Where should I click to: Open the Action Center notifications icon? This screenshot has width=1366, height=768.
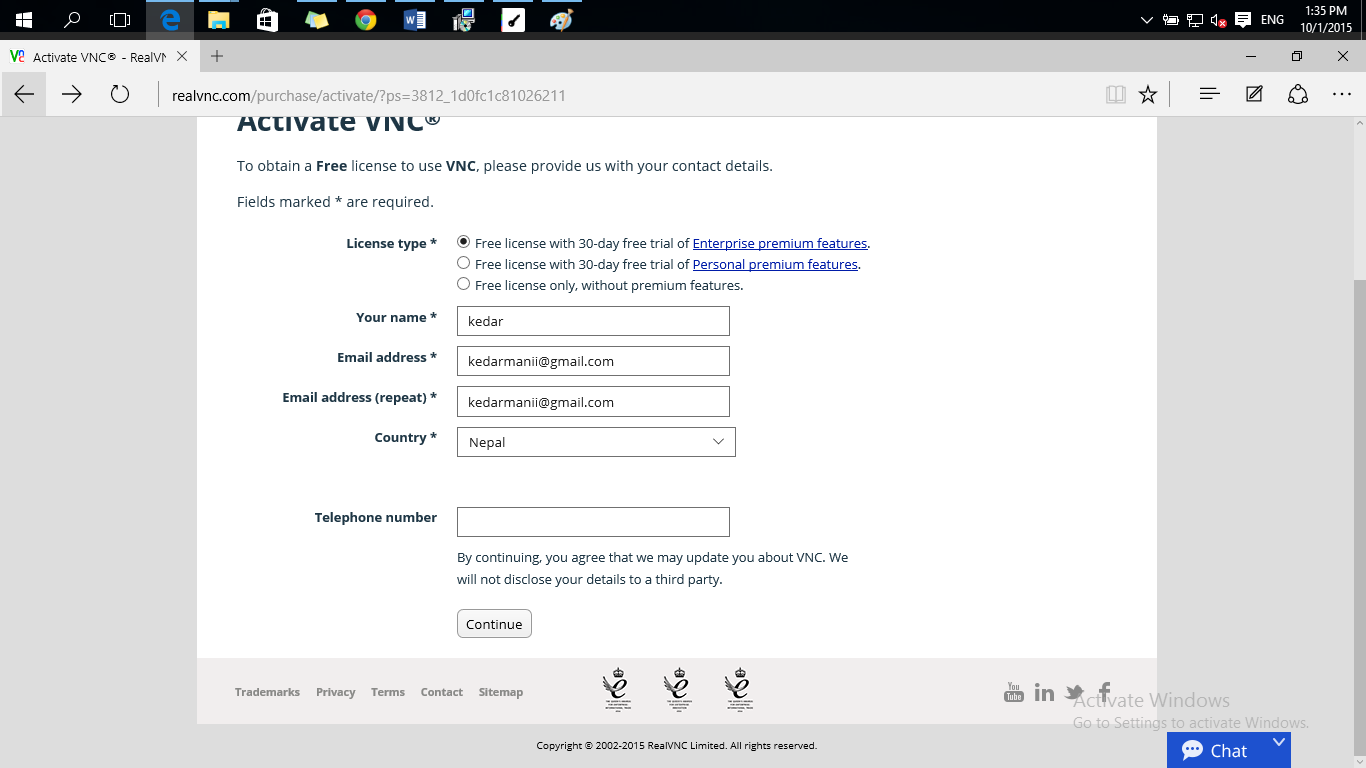point(1243,19)
